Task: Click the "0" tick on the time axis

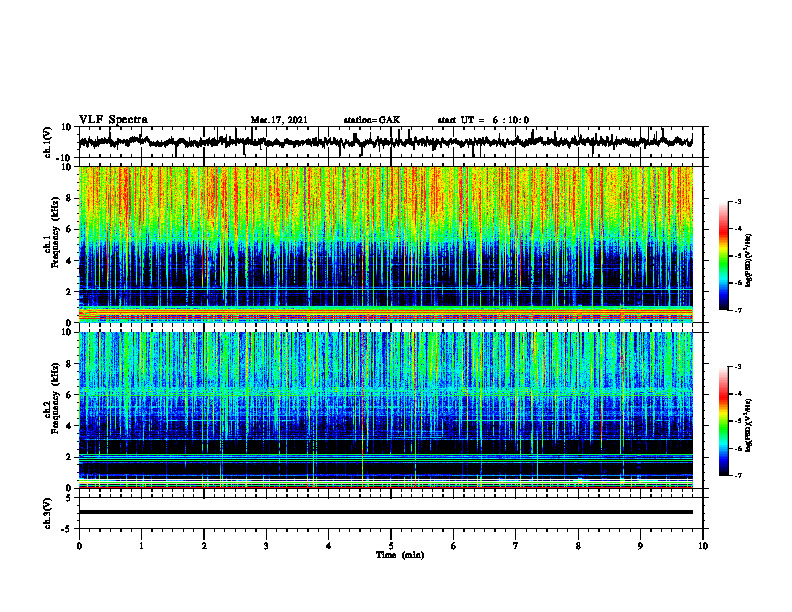Action: pyautogui.click(x=79, y=546)
